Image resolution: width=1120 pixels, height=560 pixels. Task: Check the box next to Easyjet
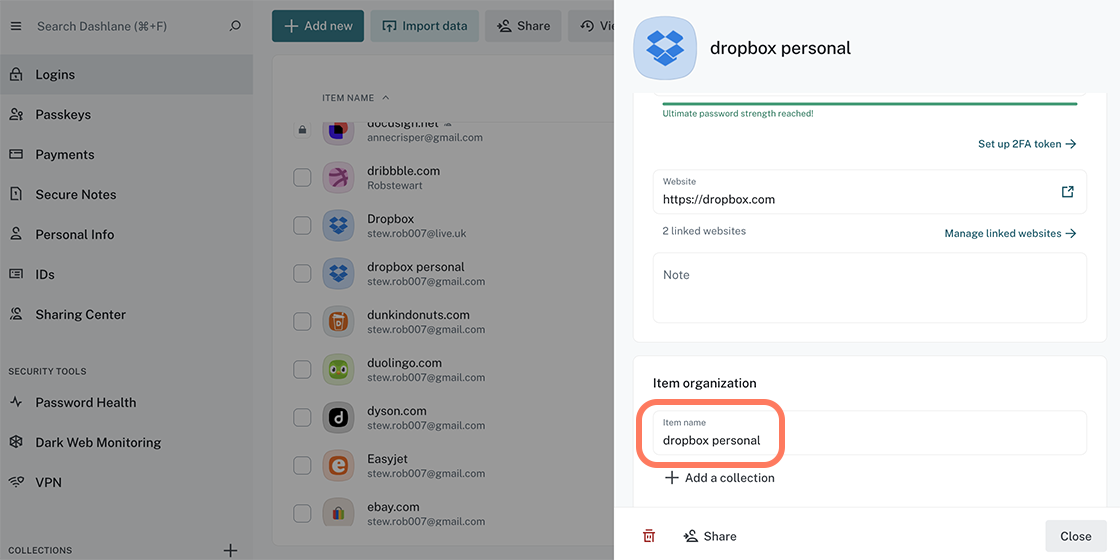[x=302, y=466]
